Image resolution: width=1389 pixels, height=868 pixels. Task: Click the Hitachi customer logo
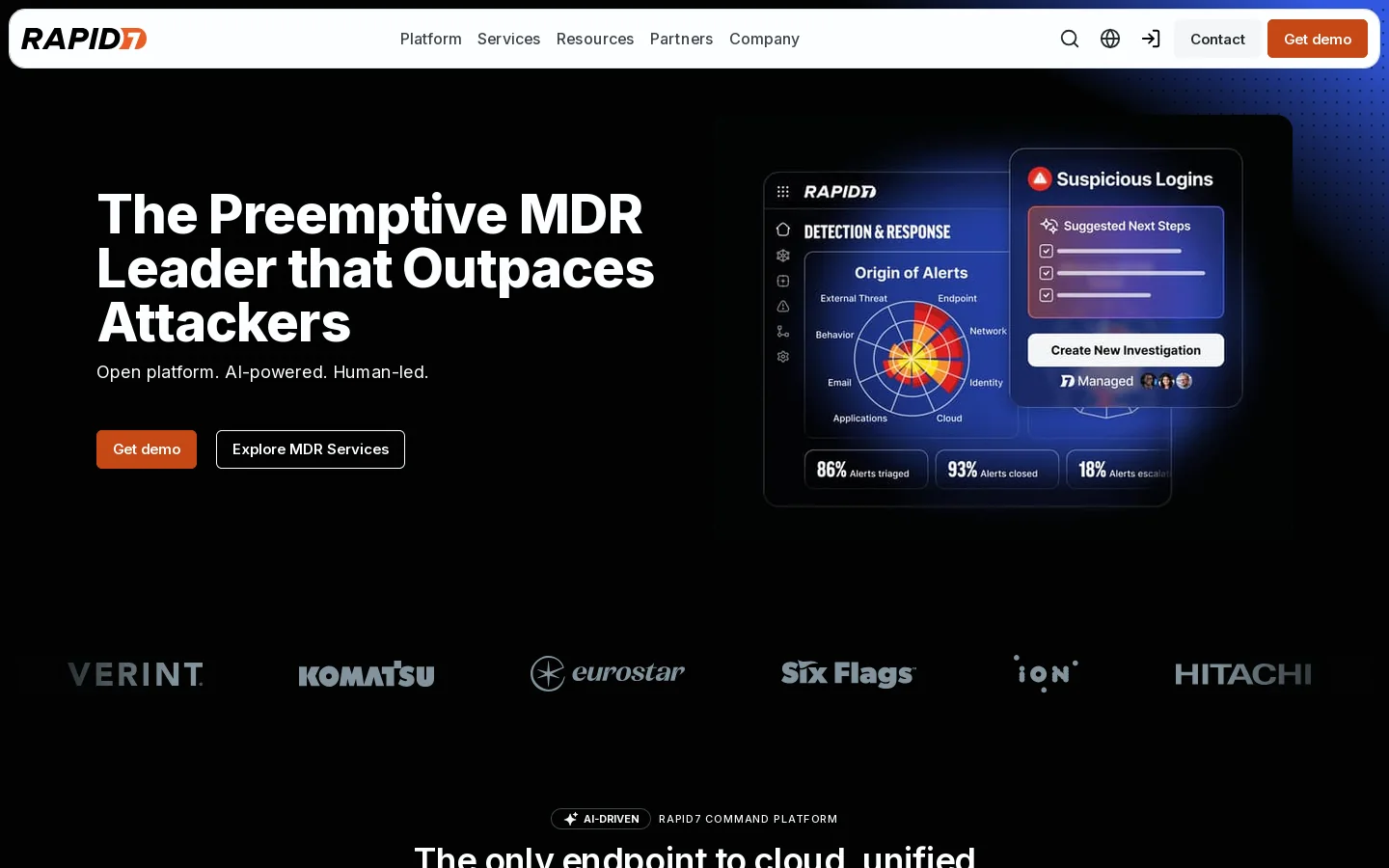pyautogui.click(x=1243, y=674)
